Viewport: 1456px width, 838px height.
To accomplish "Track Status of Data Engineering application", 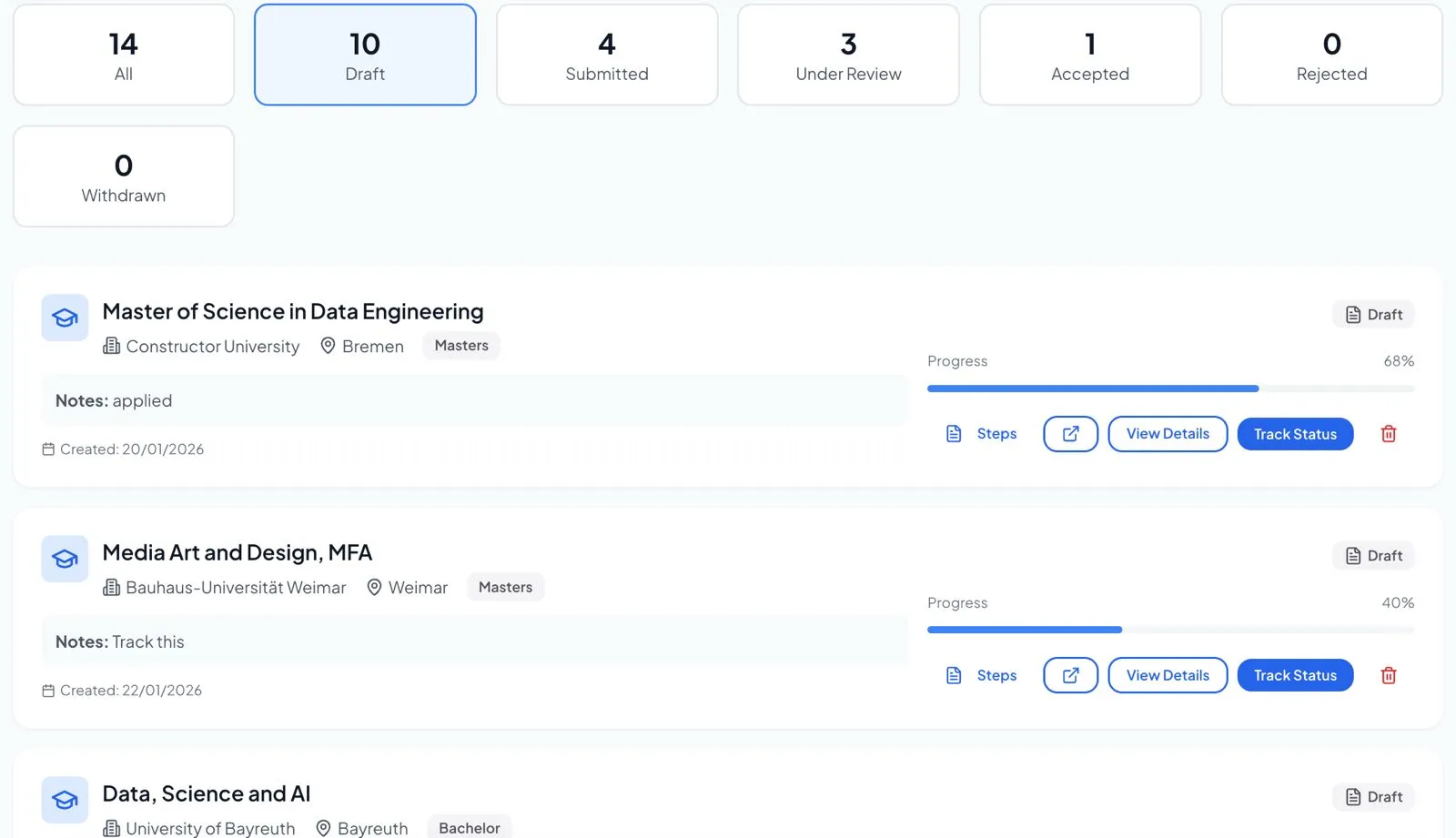I will point(1295,434).
